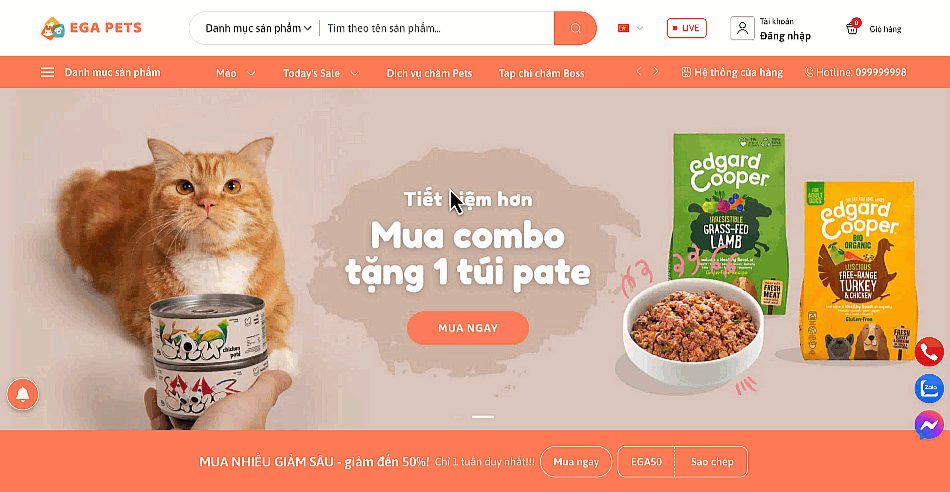
Task: Focus the product name search field
Action: tap(436, 28)
